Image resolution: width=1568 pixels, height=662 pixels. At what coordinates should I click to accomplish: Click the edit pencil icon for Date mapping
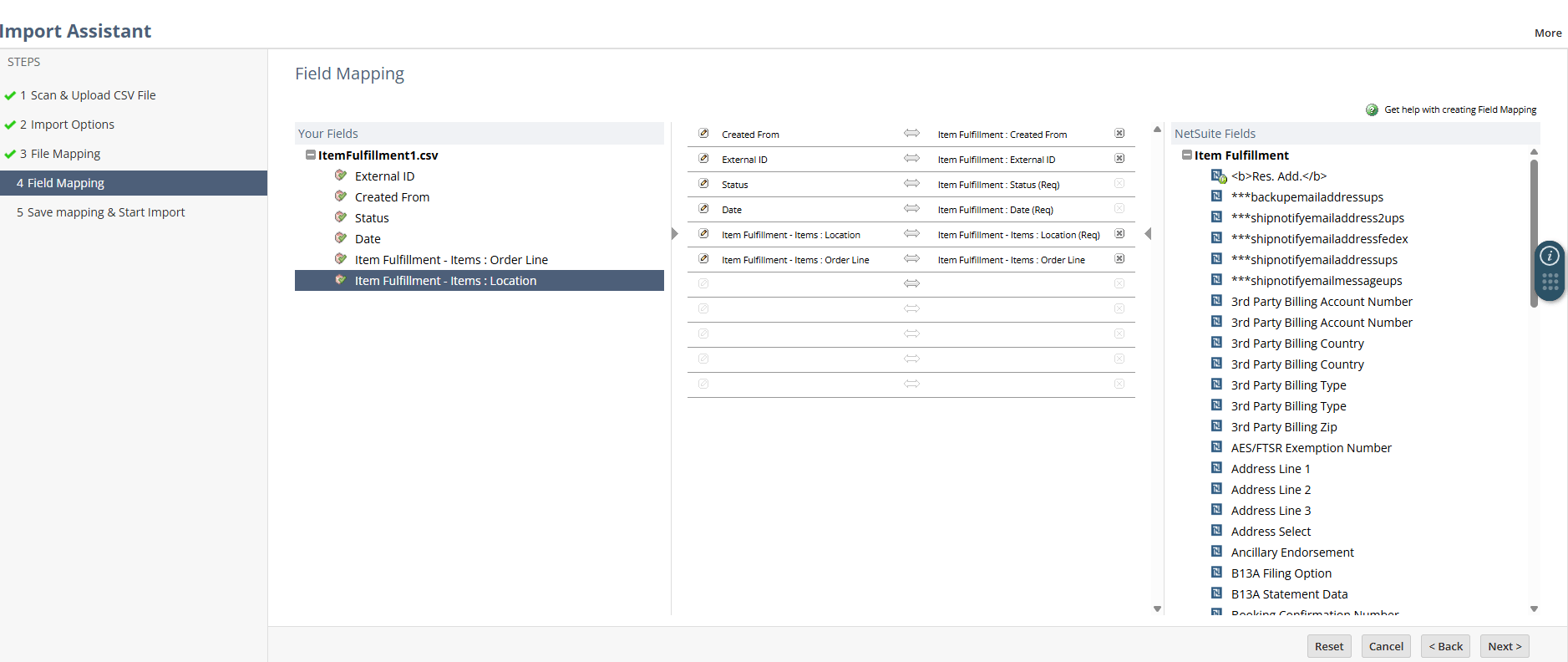pyautogui.click(x=703, y=209)
